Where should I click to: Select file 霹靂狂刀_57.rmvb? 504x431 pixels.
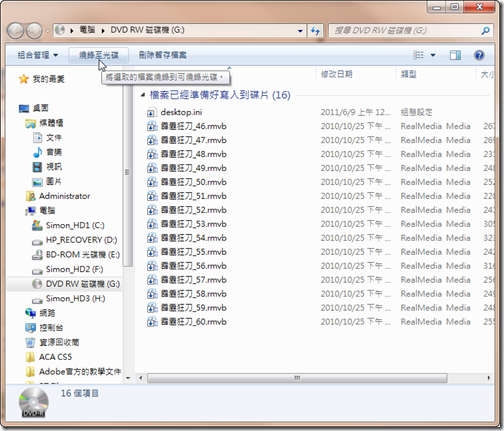[x=187, y=280]
